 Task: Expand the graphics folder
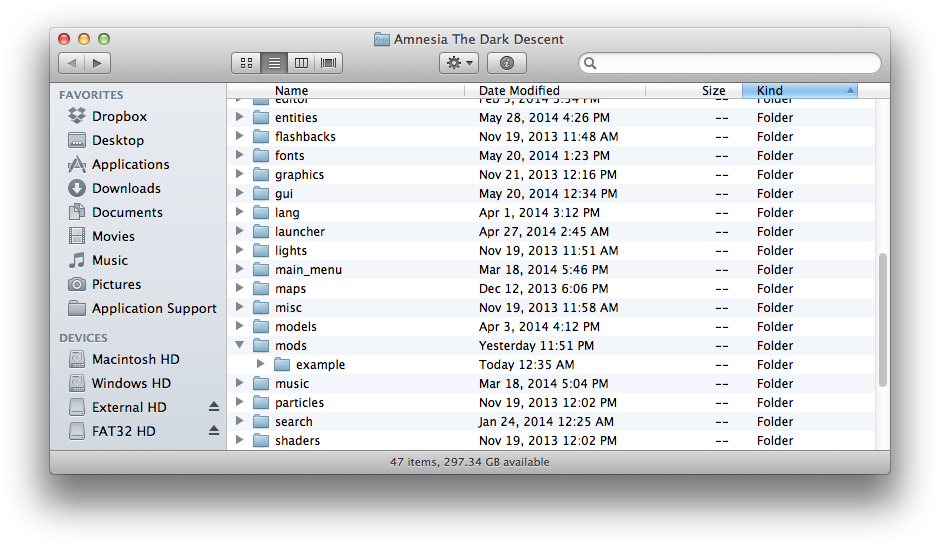(239, 174)
